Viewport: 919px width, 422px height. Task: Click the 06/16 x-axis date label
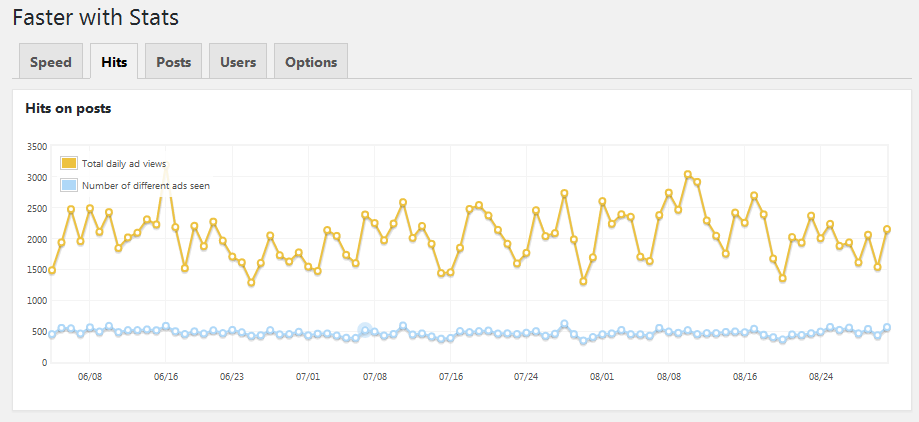pyautogui.click(x=166, y=377)
